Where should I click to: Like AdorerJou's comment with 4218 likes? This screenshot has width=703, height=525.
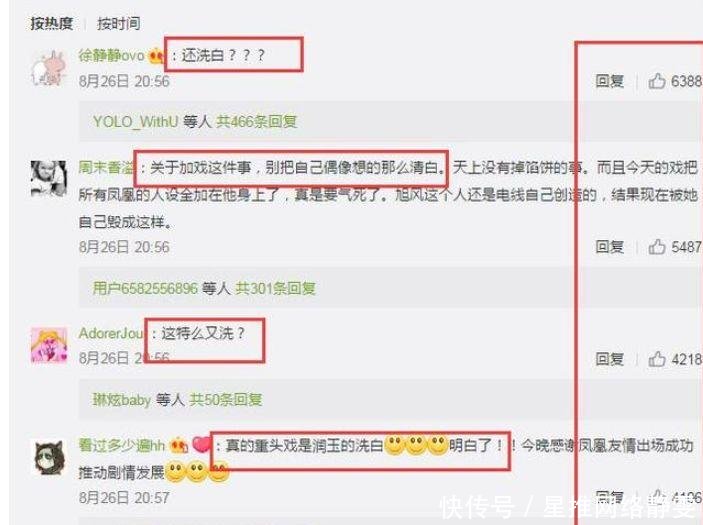[x=657, y=359]
